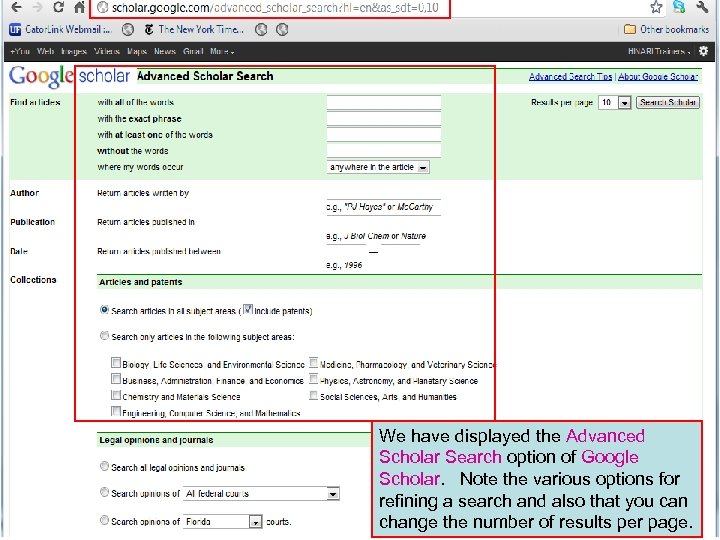
Task: Open the About Google Scholar link
Action: pos(658,77)
